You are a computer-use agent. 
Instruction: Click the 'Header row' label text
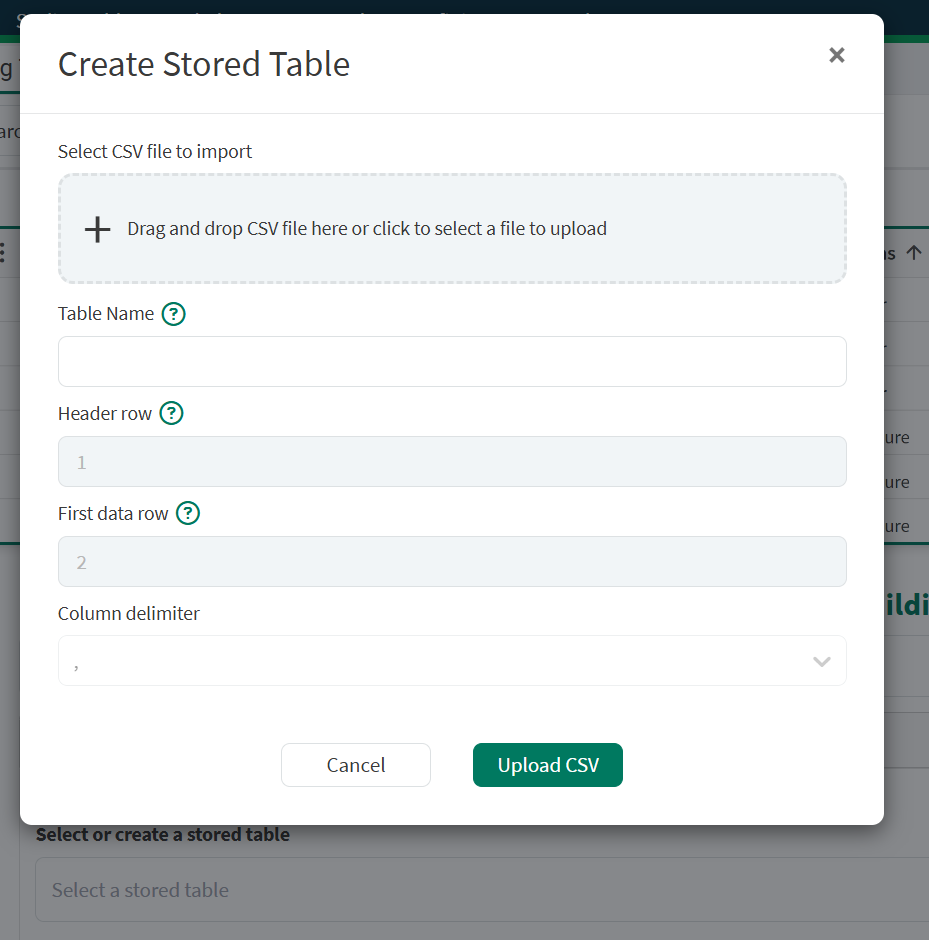pyautogui.click(x=105, y=414)
